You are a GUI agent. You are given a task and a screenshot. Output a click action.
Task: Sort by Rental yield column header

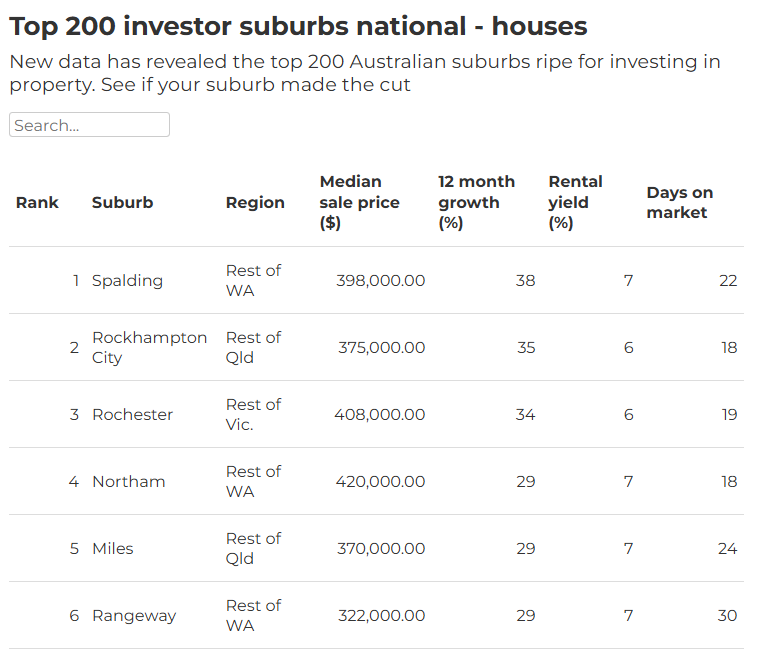tap(575, 202)
